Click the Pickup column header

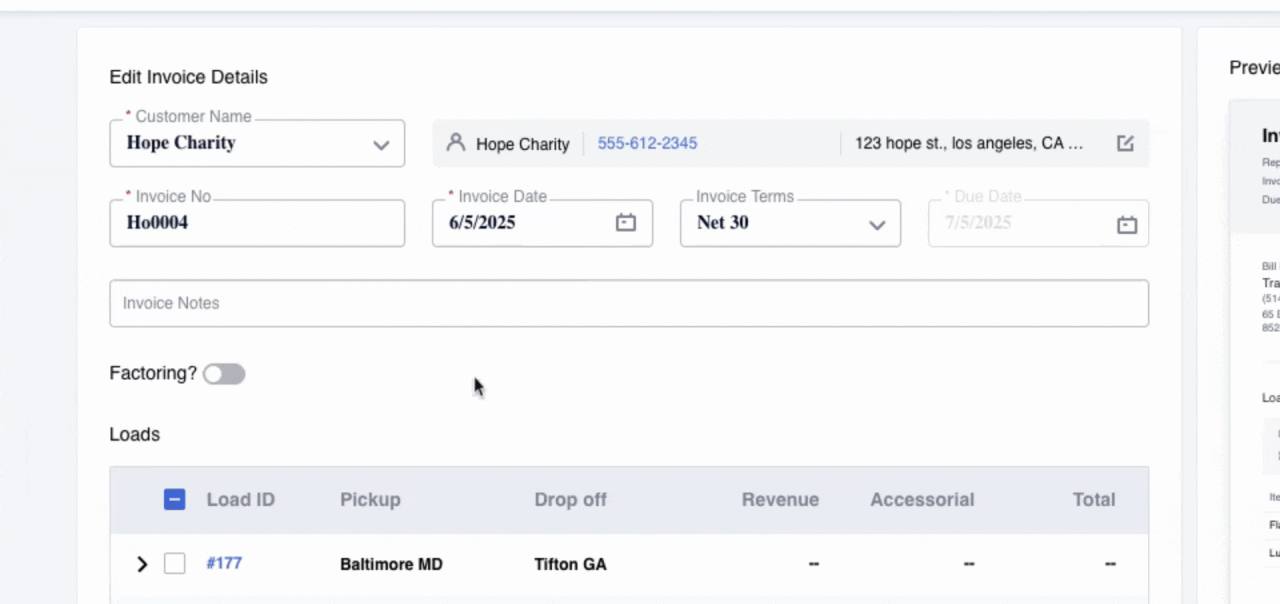[x=370, y=500]
